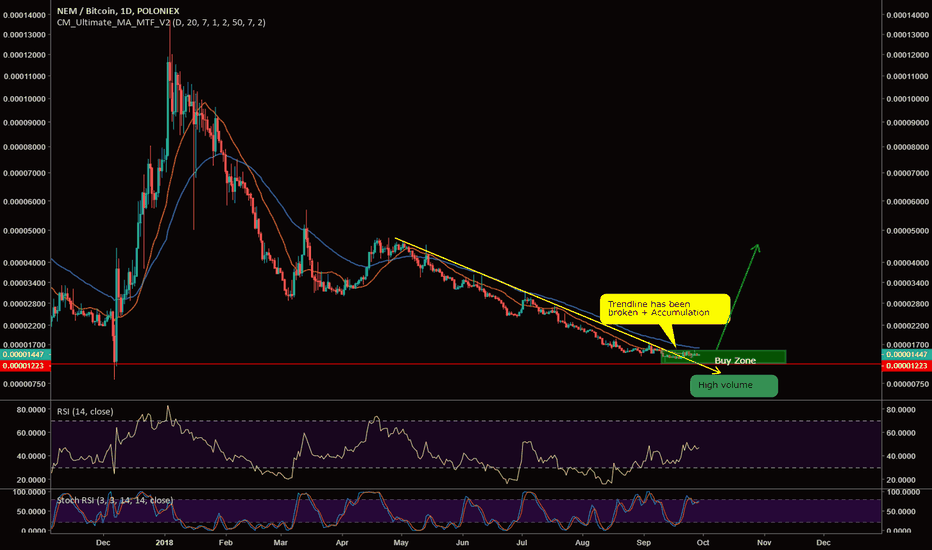Click the 0.00002800 value on the left price scale
This screenshot has width=932, height=550.
[x=24, y=304]
